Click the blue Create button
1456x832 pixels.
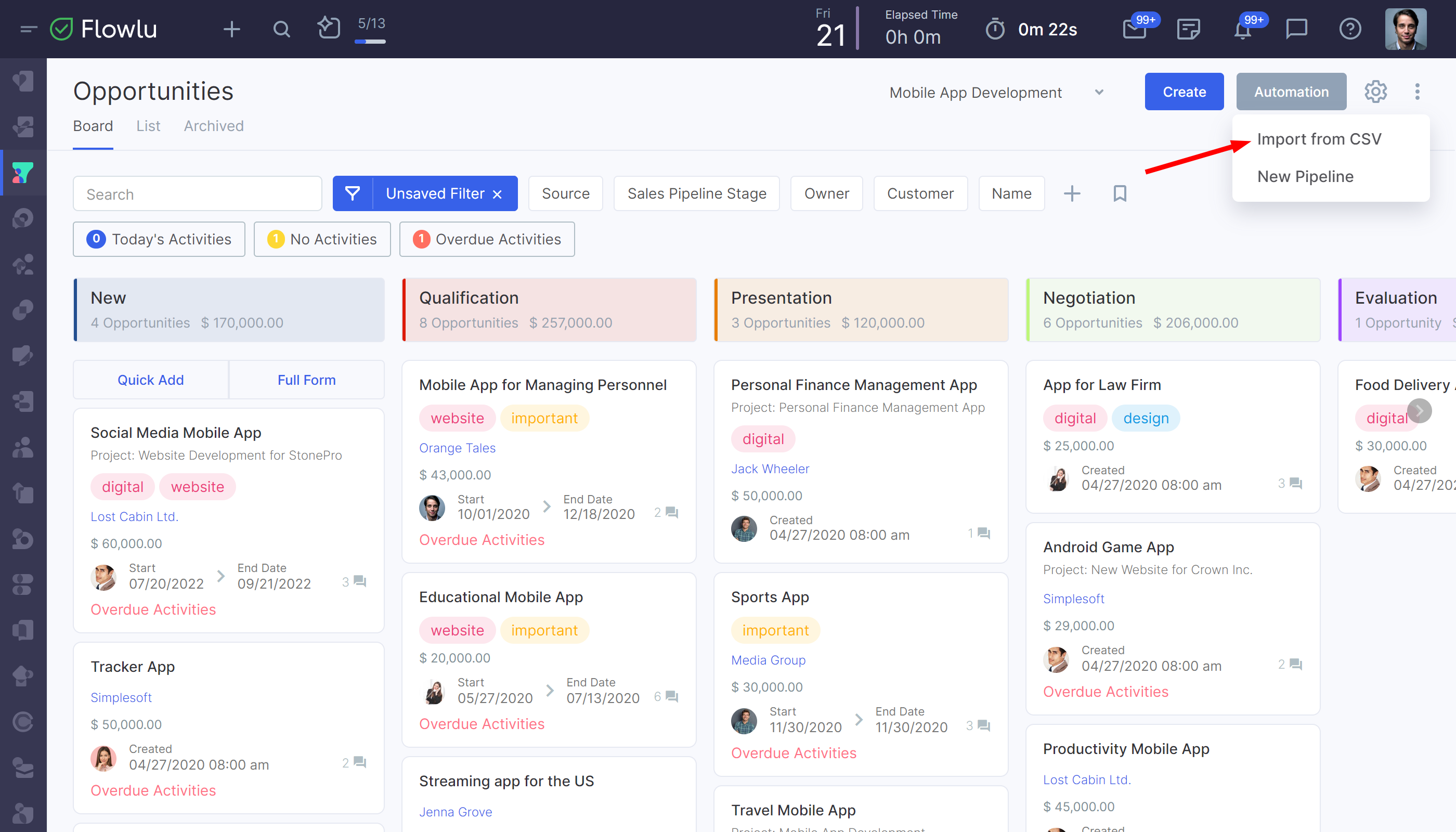click(x=1184, y=92)
